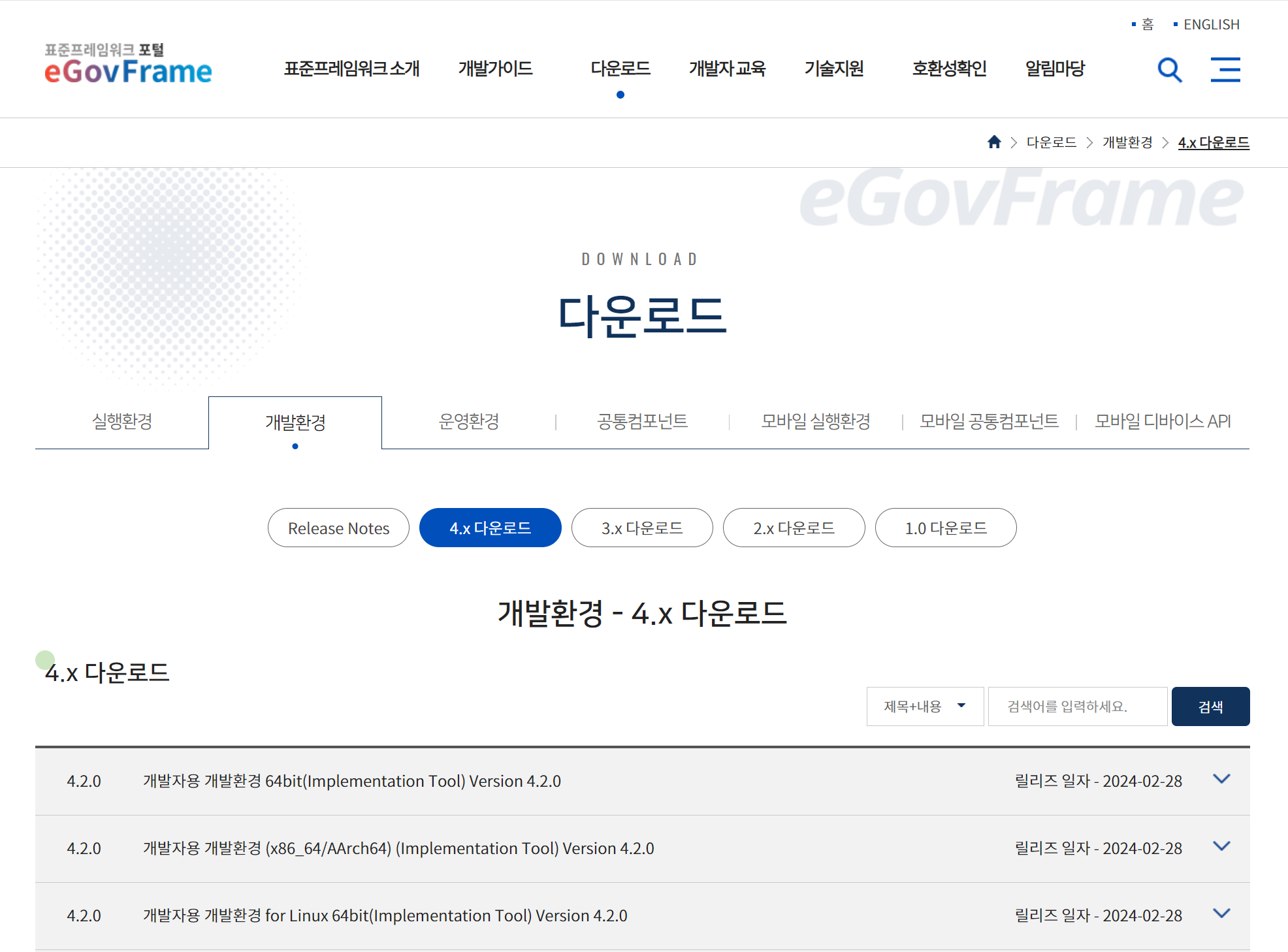Click the 검색 search button
The width and height of the screenshot is (1288, 952).
pos(1211,706)
